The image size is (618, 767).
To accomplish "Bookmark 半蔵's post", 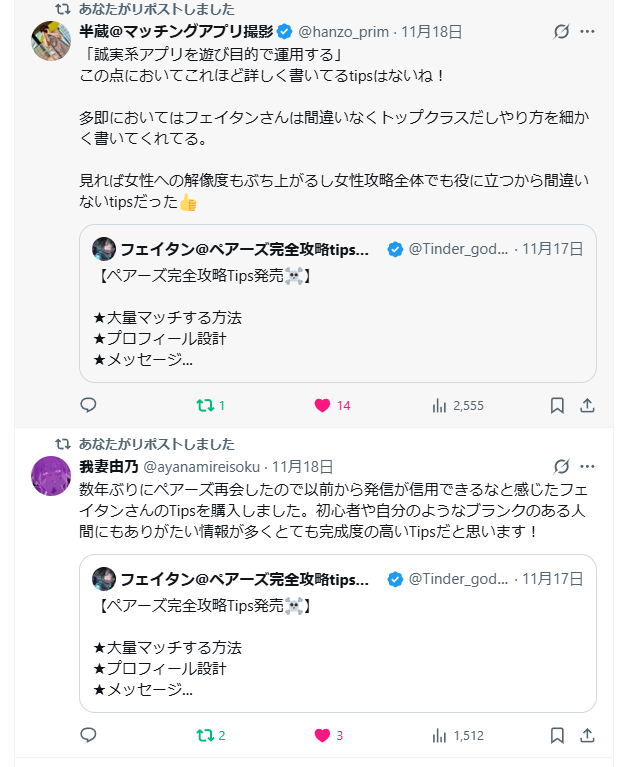I will point(558,405).
